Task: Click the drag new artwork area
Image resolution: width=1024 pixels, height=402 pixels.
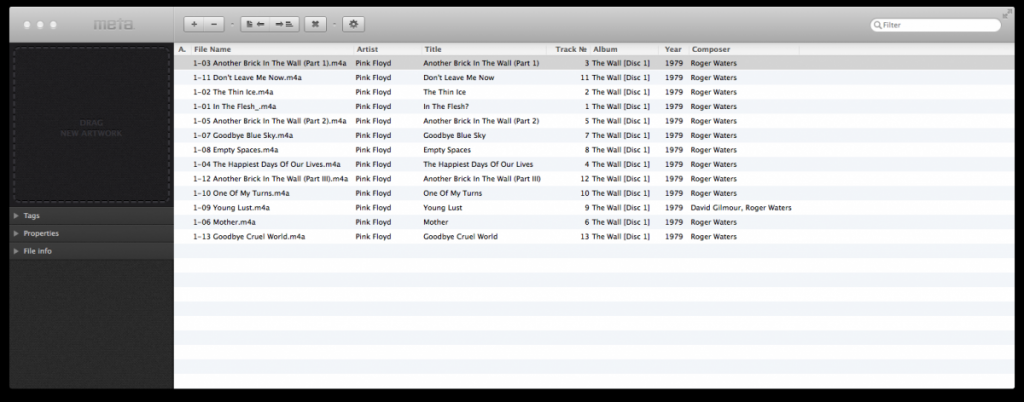Action: click(x=91, y=124)
